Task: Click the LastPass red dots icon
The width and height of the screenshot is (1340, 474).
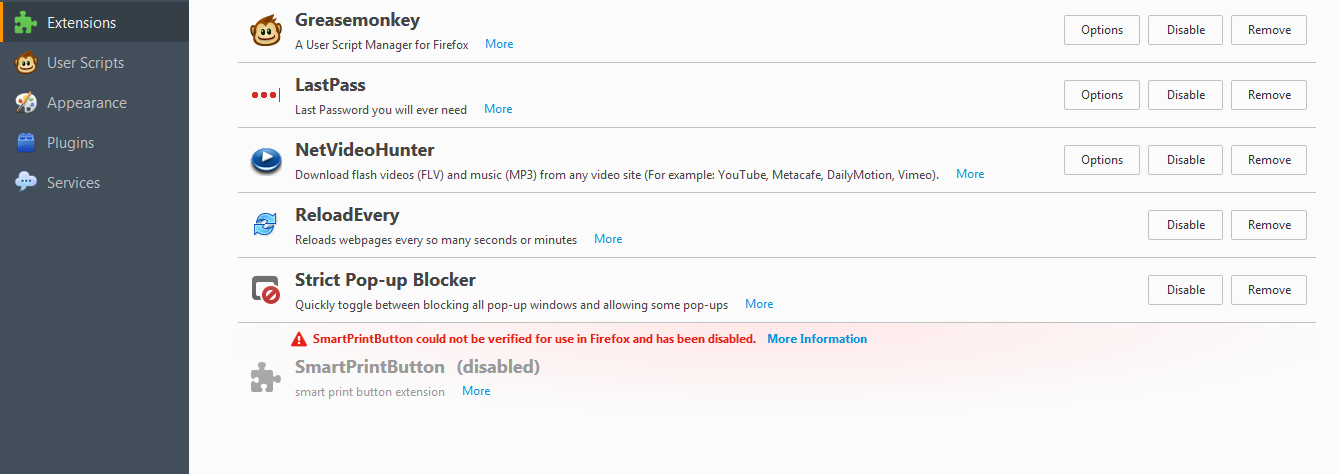Action: click(265, 95)
